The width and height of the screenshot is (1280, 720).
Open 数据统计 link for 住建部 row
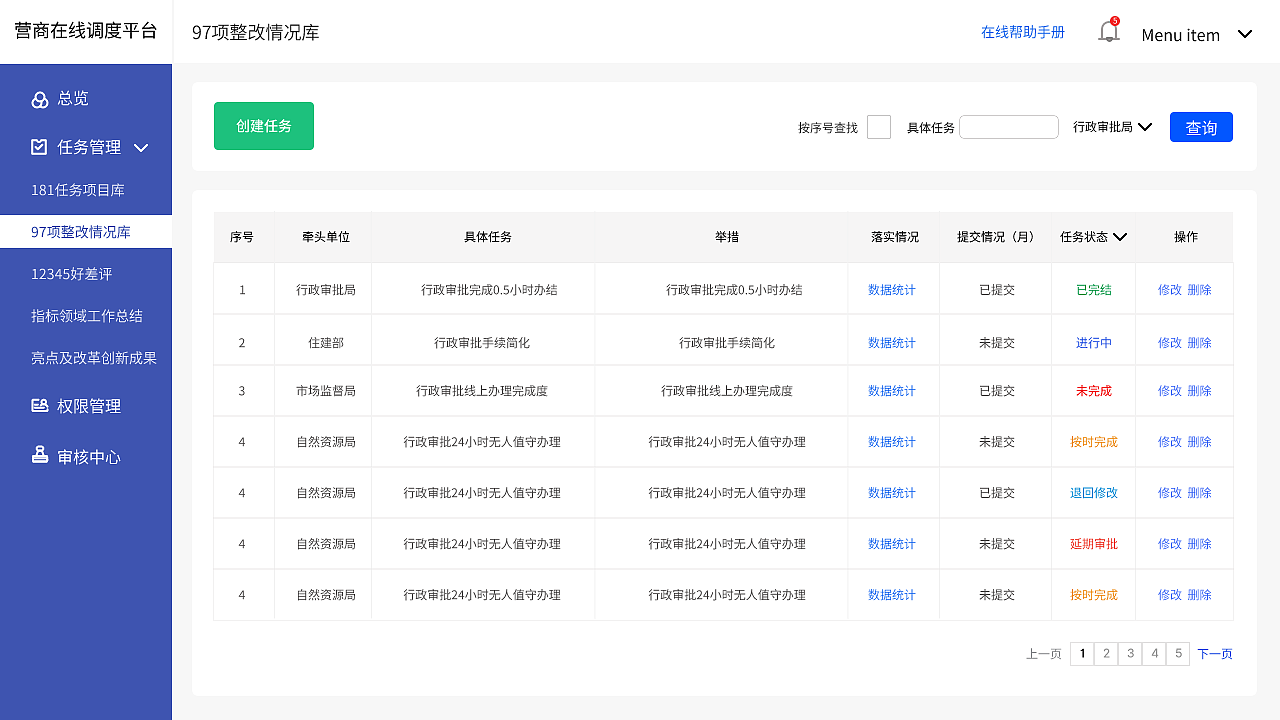click(x=892, y=343)
